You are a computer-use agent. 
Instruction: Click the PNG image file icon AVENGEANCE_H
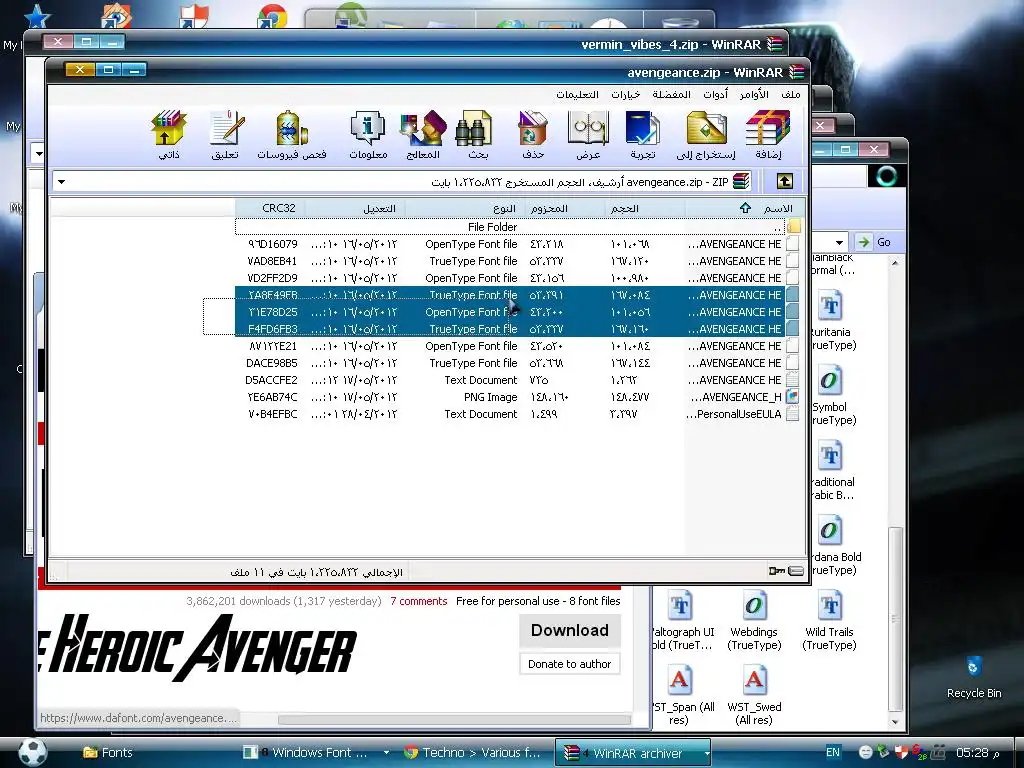793,396
